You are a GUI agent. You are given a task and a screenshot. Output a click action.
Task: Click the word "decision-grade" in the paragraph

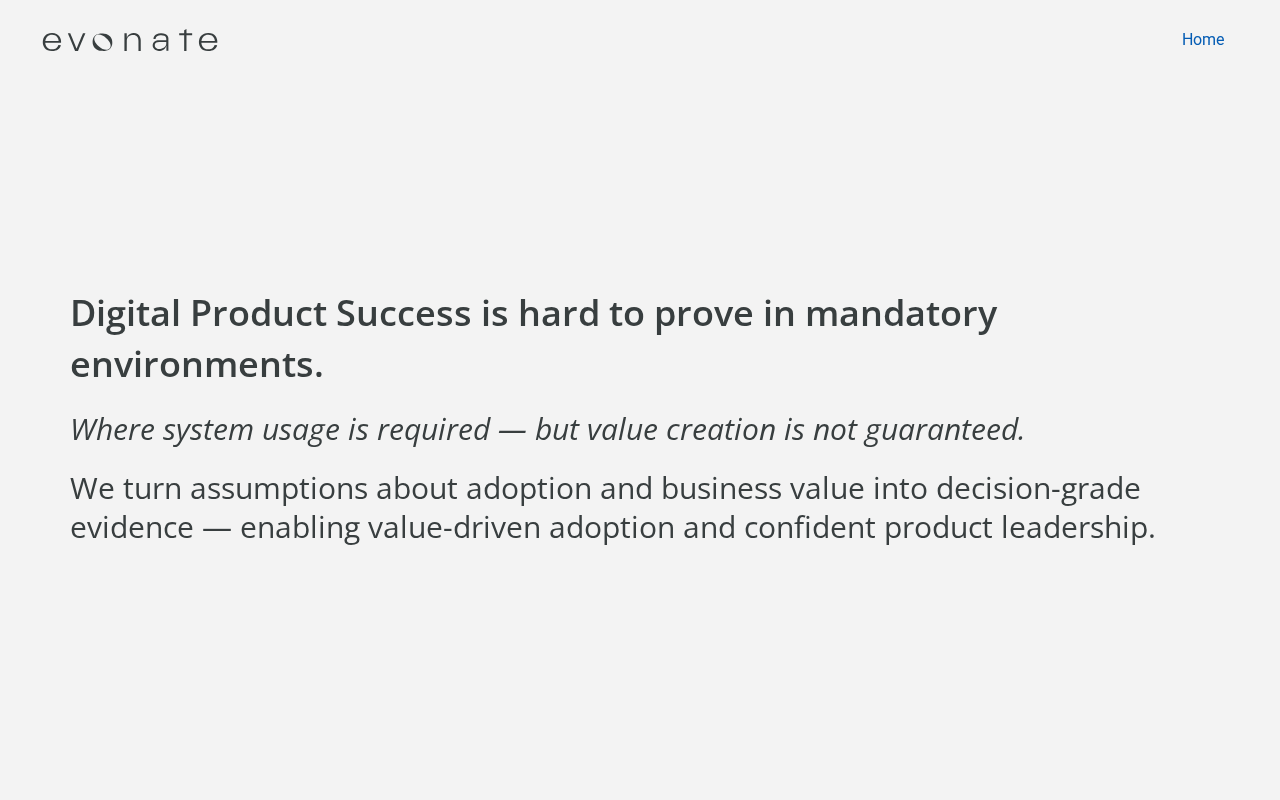1038,489
